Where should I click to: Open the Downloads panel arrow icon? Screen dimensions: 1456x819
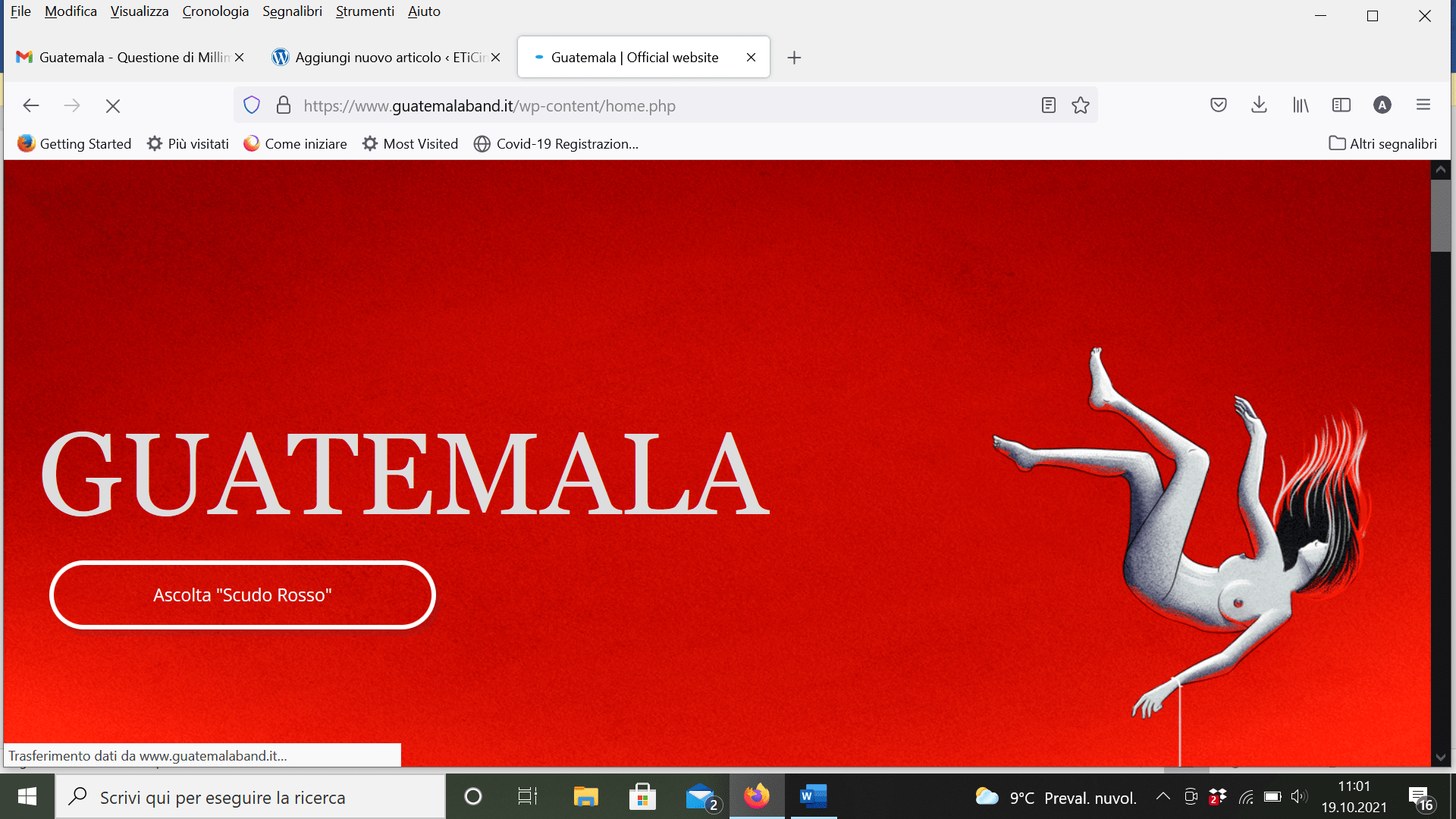click(1259, 105)
